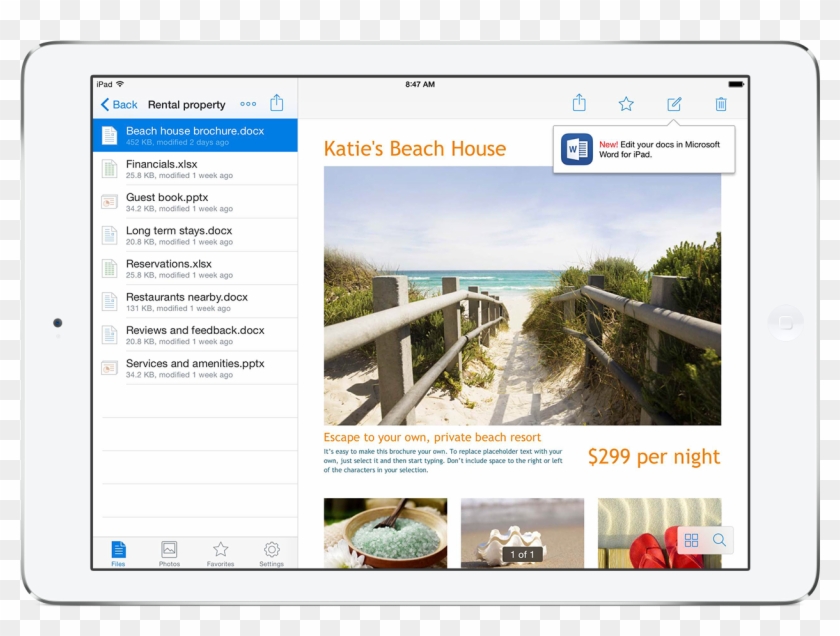The width and height of the screenshot is (840, 636).
Task: Tap the Back navigation button
Action: [x=117, y=104]
